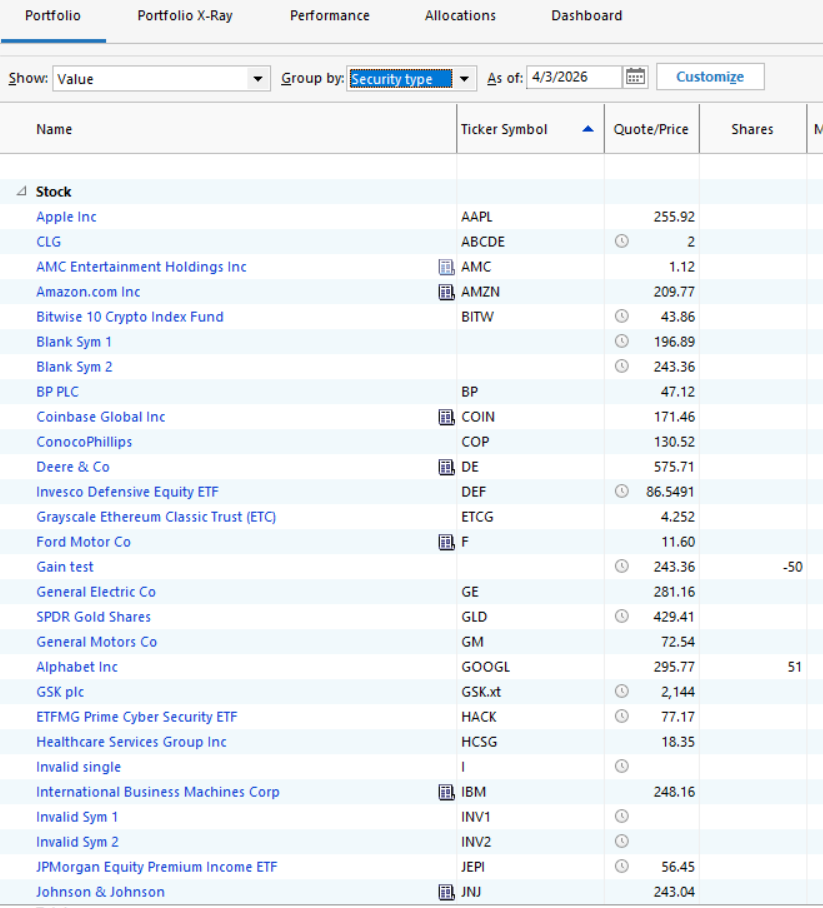
Task: Open the BP PLC link
Action: click(x=57, y=392)
